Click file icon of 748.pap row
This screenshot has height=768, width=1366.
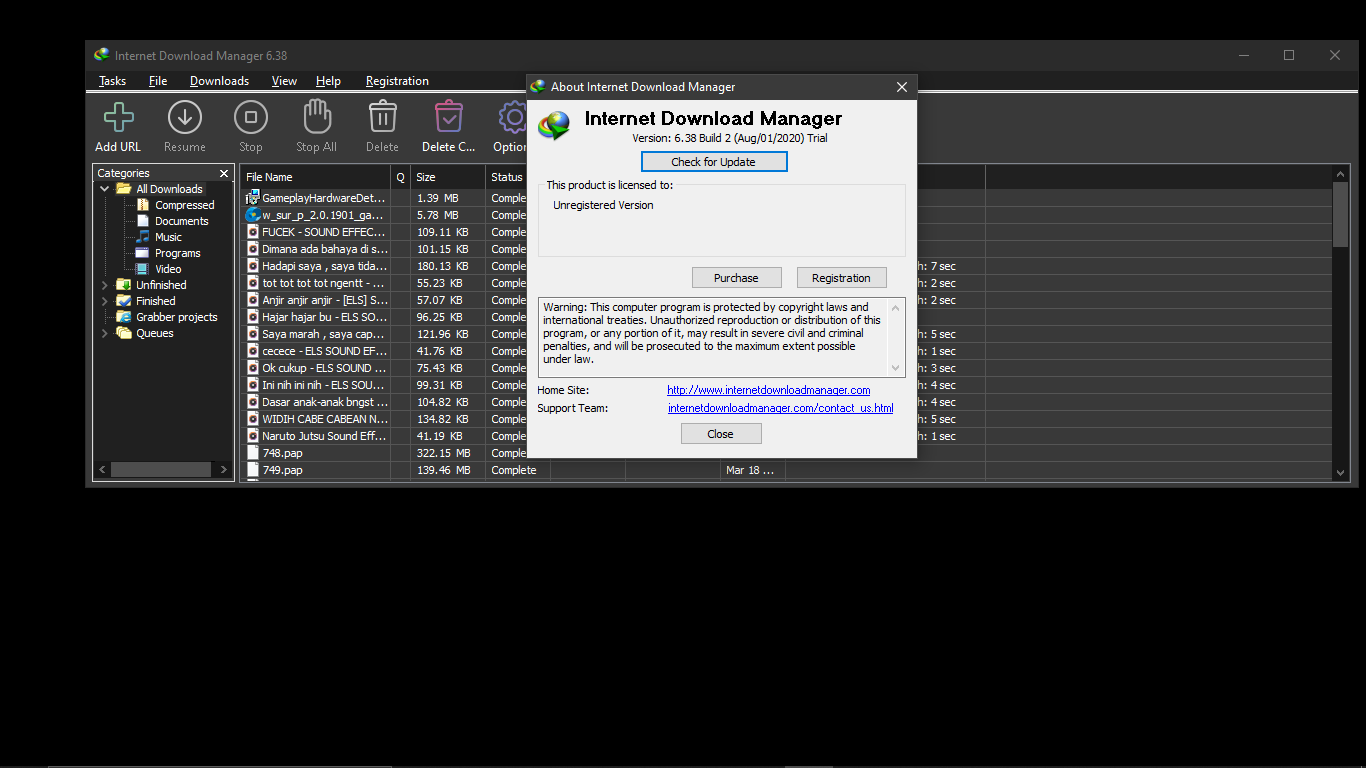(253, 452)
